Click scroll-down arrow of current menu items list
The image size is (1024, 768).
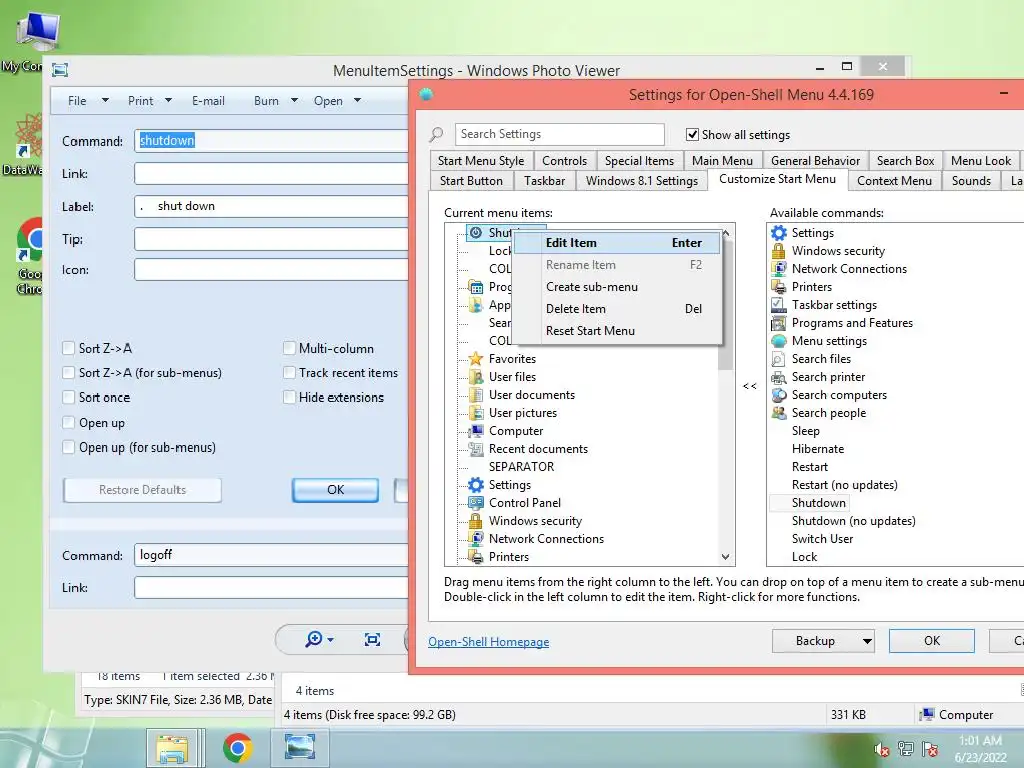[726, 557]
